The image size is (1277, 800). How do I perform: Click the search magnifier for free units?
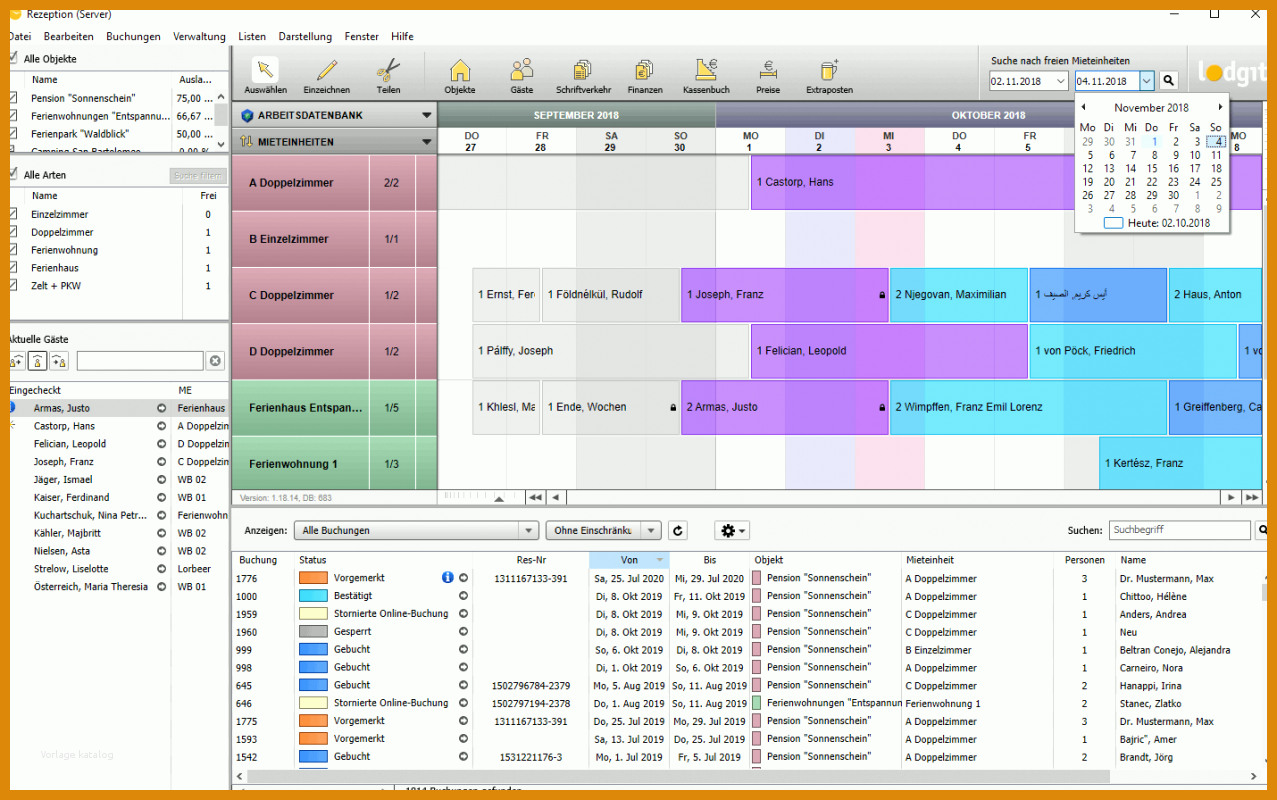[1169, 81]
